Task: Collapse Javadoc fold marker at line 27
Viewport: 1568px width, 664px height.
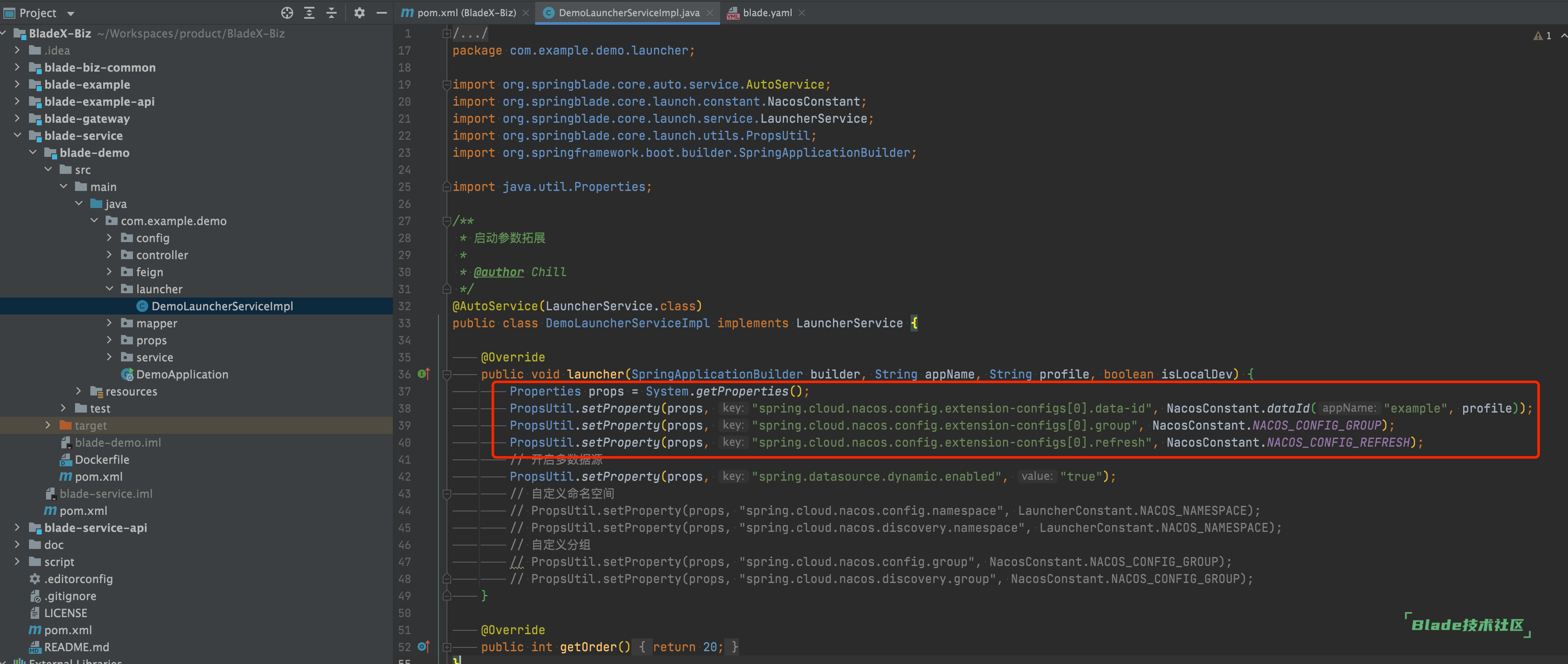Action: point(447,221)
